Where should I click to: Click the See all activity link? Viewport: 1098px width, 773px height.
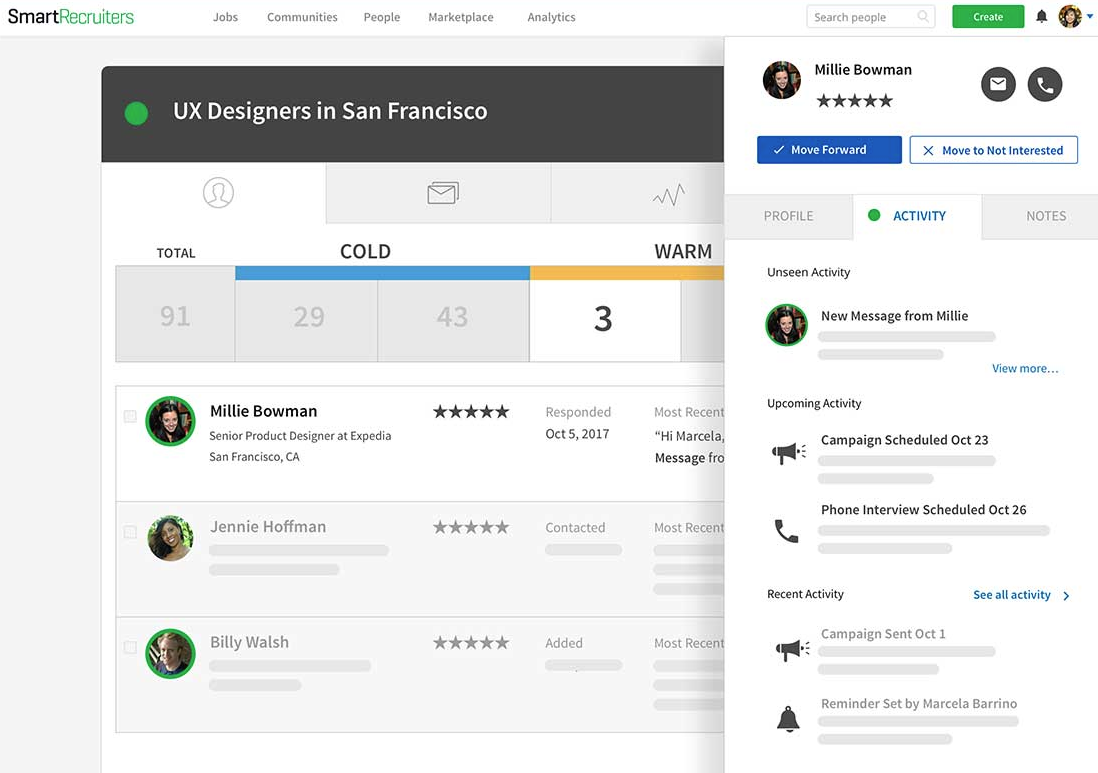(1012, 594)
